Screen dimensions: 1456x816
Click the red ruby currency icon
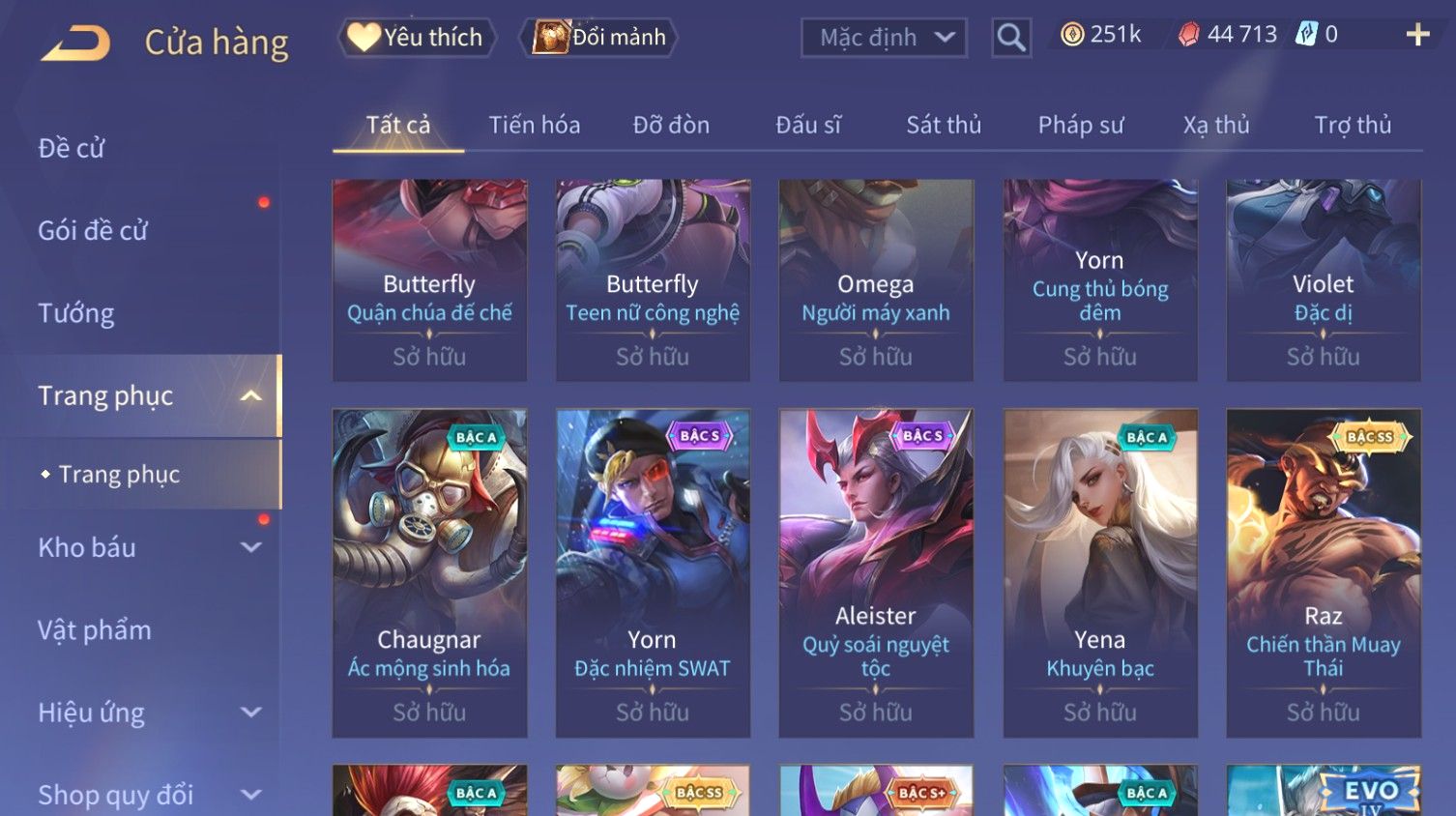point(1189,35)
